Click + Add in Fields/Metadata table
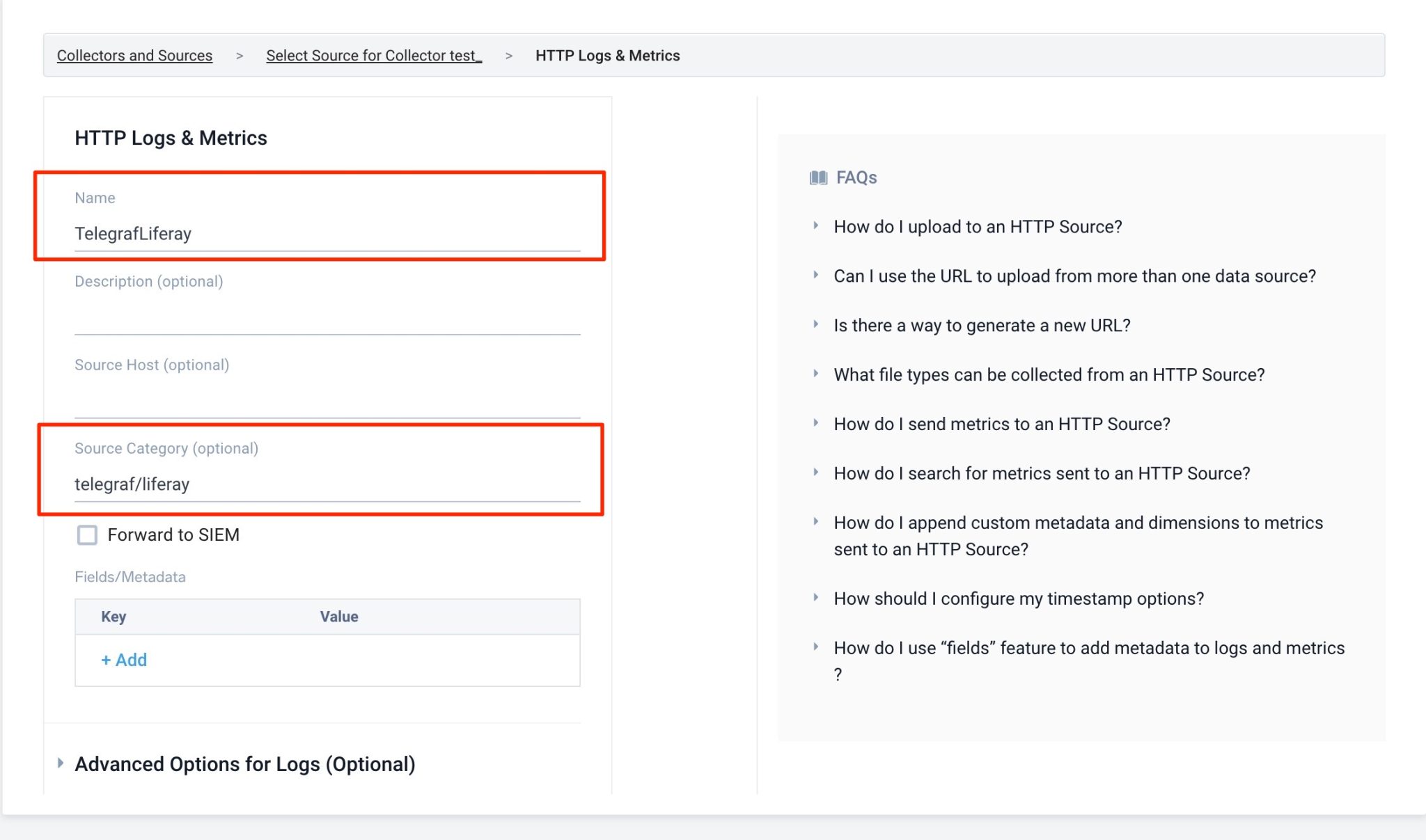The width and height of the screenshot is (1426, 840). click(124, 660)
